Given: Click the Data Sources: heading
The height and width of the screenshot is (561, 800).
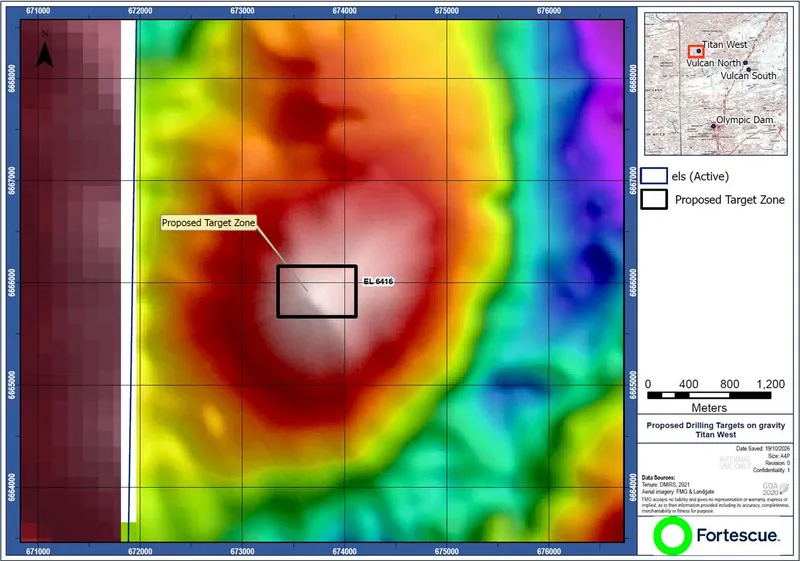Looking at the screenshot, I should coord(658,478).
